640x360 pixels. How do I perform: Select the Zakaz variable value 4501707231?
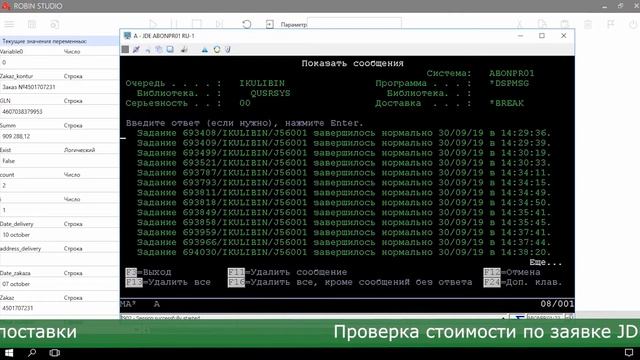(17, 308)
